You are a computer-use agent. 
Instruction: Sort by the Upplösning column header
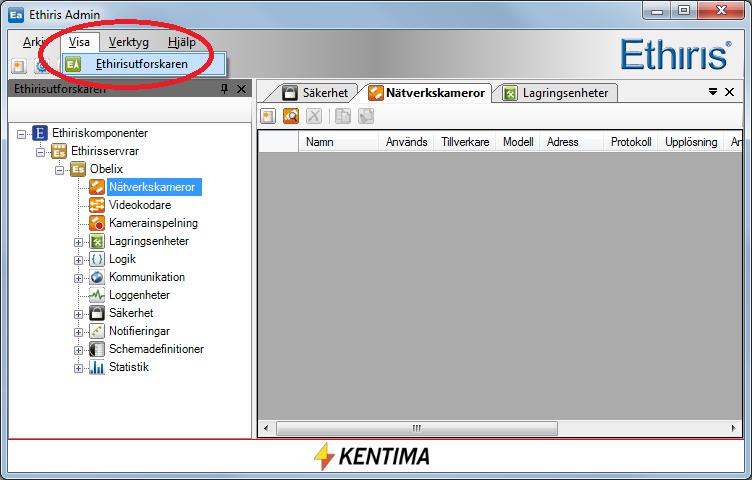coord(691,142)
